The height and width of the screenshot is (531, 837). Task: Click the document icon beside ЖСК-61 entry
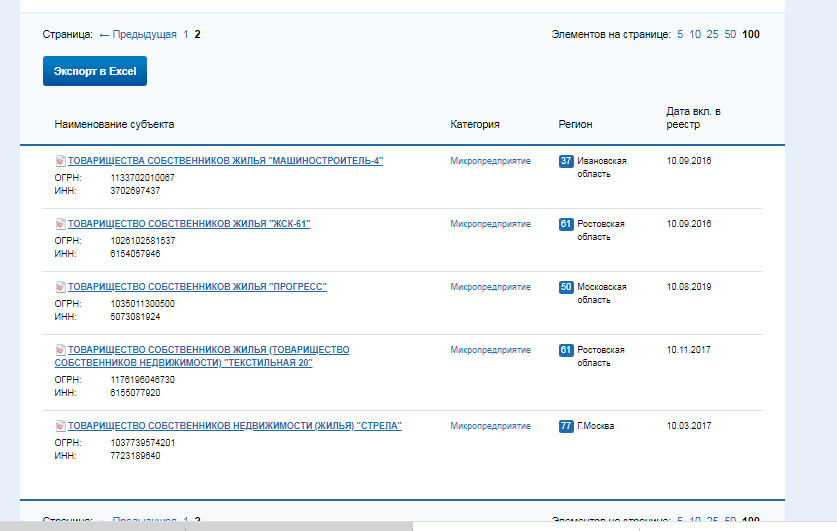60,224
